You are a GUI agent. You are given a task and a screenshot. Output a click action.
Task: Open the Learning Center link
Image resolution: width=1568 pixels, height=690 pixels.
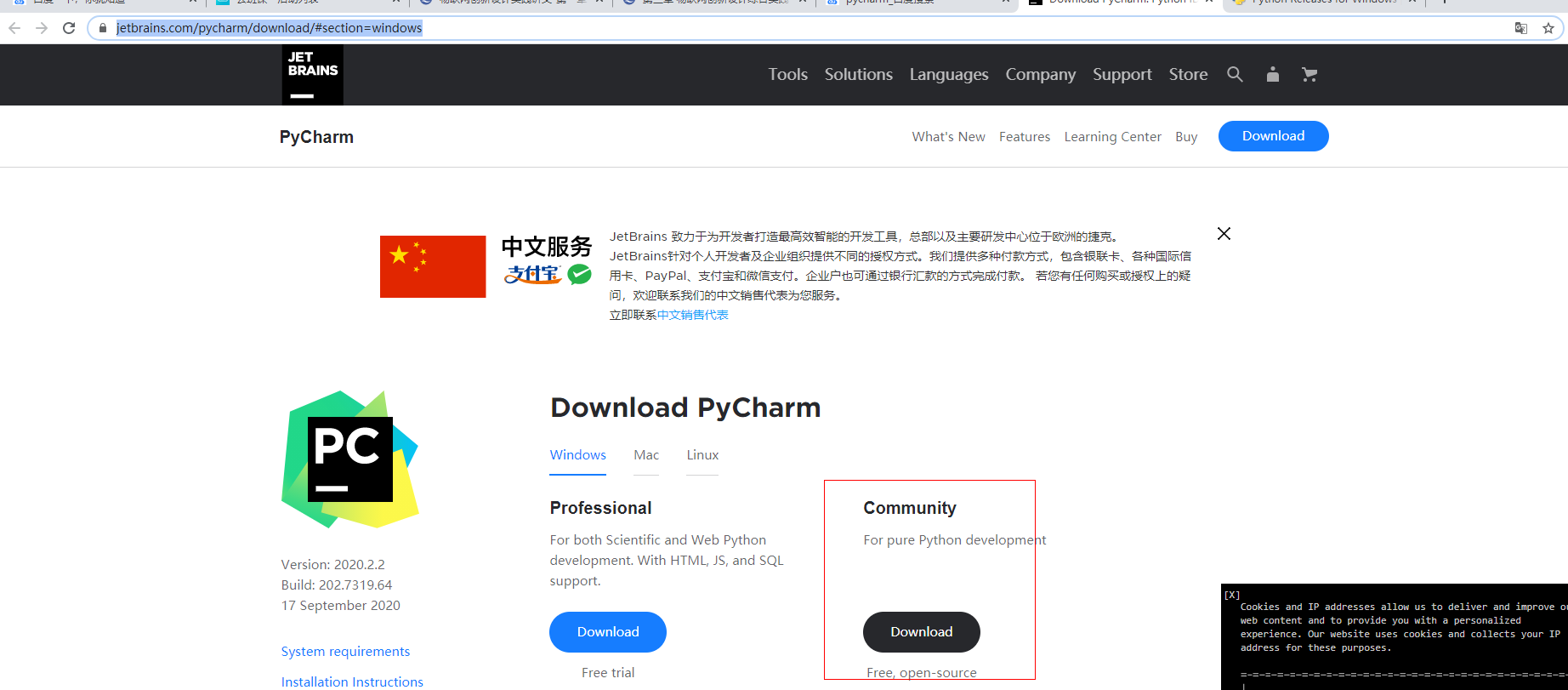(1112, 136)
